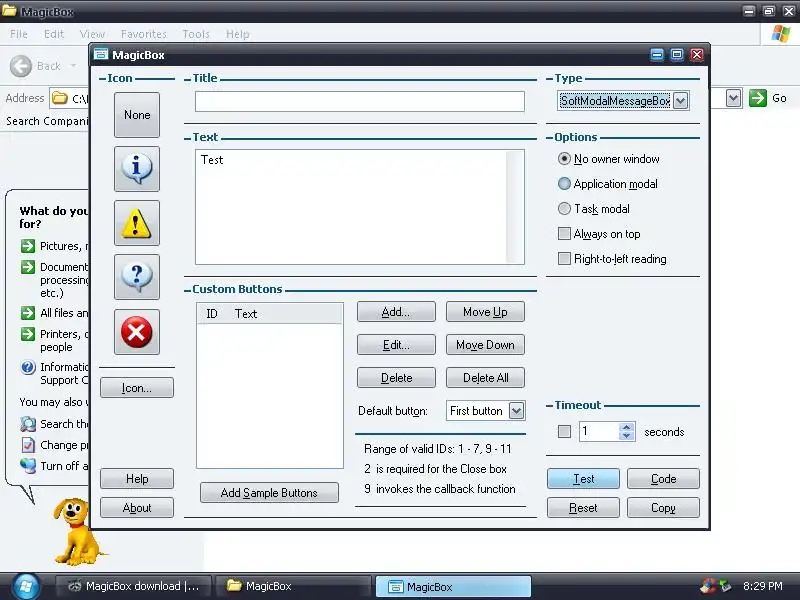Screen dimensions: 800x600
Task: Click Add Sample Buttons
Action: [x=269, y=492]
